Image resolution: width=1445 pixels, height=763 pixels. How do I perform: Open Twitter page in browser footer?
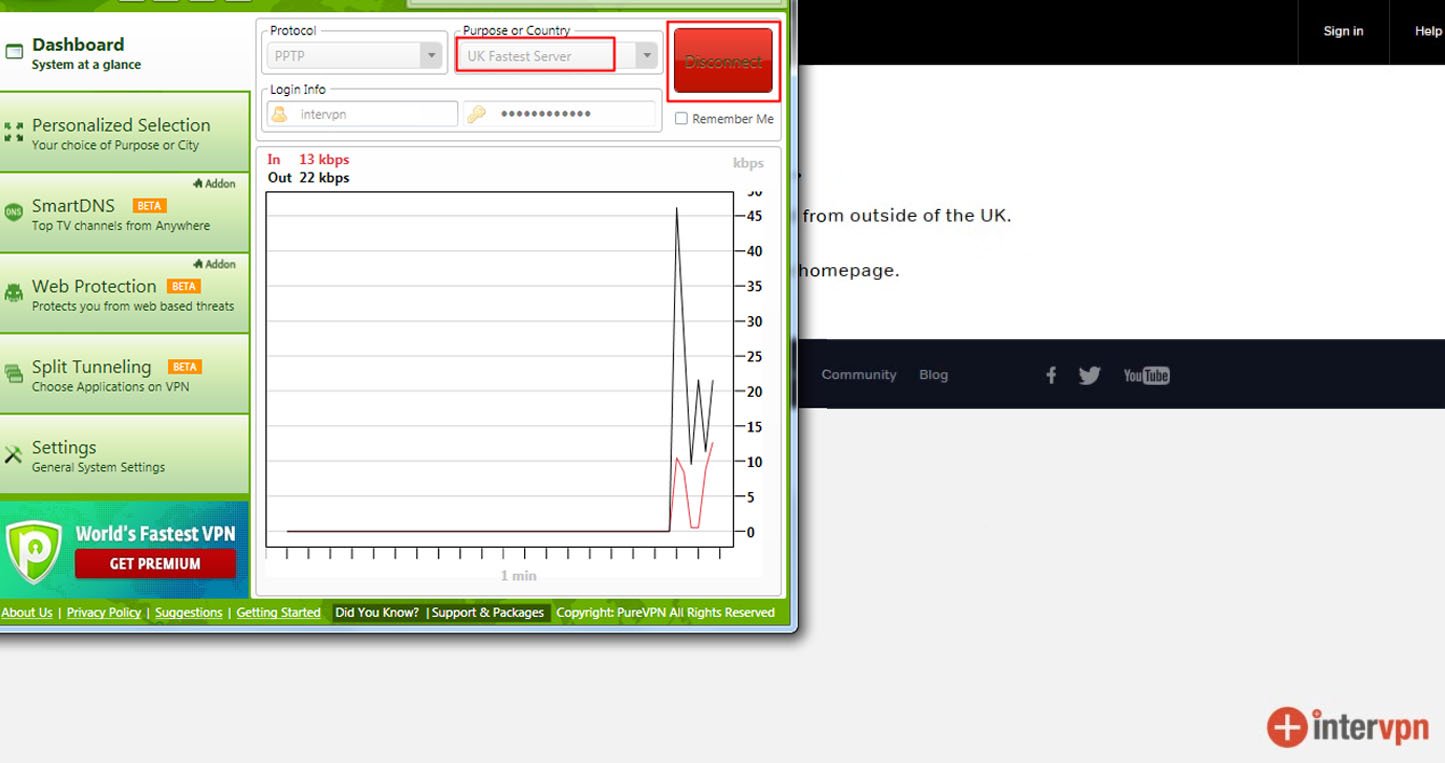point(1090,375)
